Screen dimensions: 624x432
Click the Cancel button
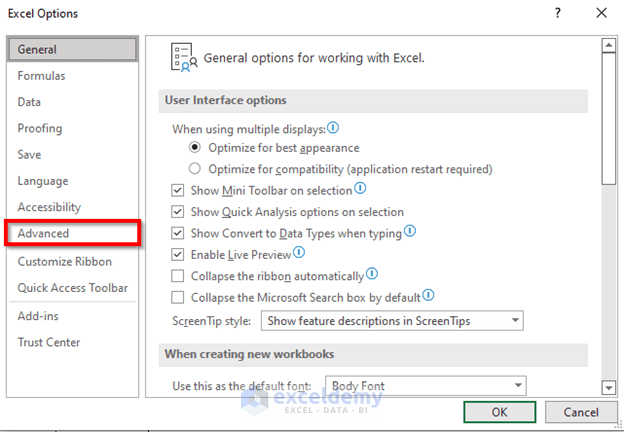coord(581,412)
